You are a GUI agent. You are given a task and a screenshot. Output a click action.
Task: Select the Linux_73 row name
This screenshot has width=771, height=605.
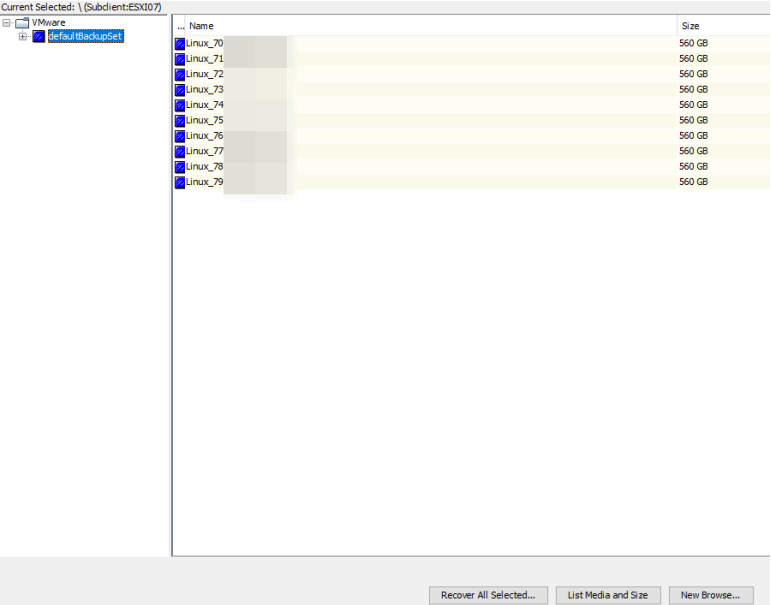204,90
